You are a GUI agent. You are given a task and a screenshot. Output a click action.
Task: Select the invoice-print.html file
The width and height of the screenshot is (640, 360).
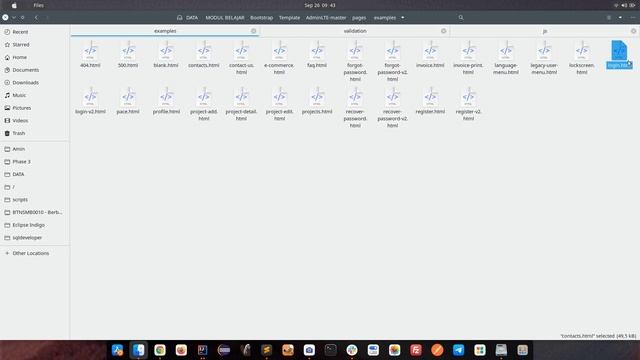(x=468, y=58)
